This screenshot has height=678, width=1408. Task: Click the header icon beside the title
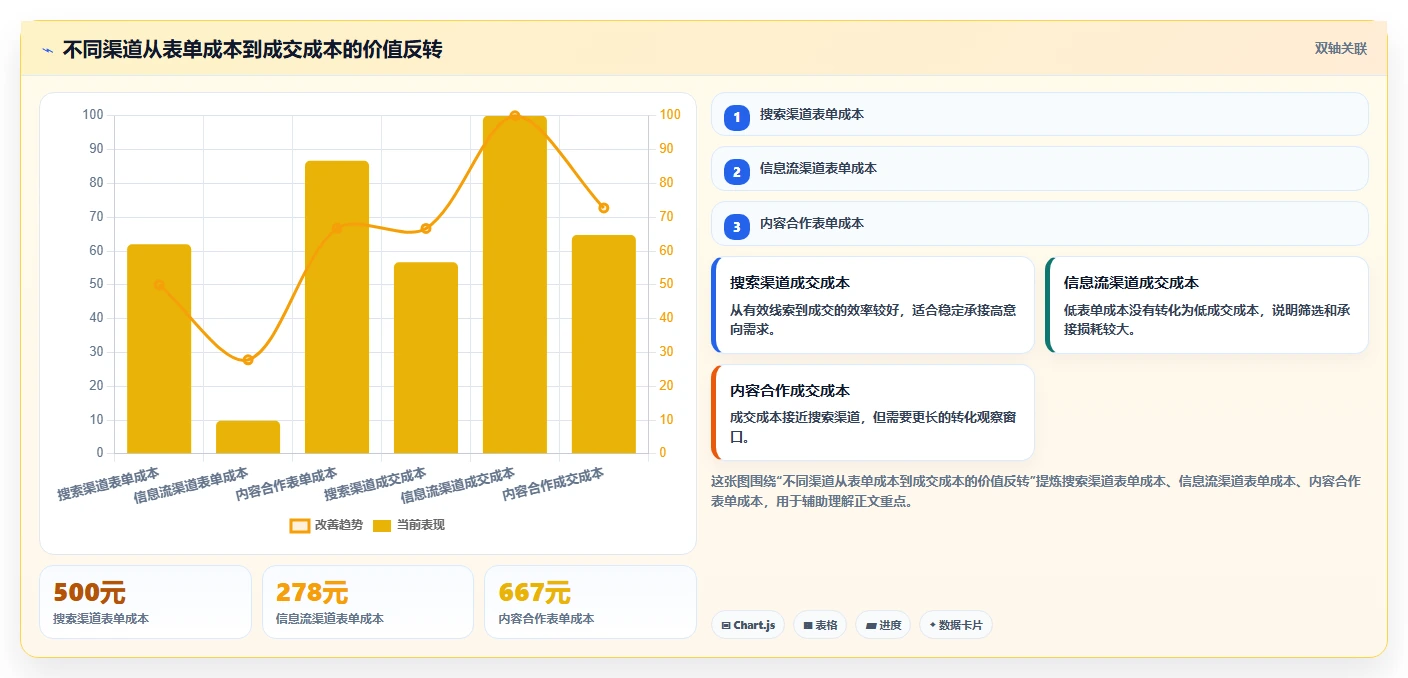click(47, 50)
